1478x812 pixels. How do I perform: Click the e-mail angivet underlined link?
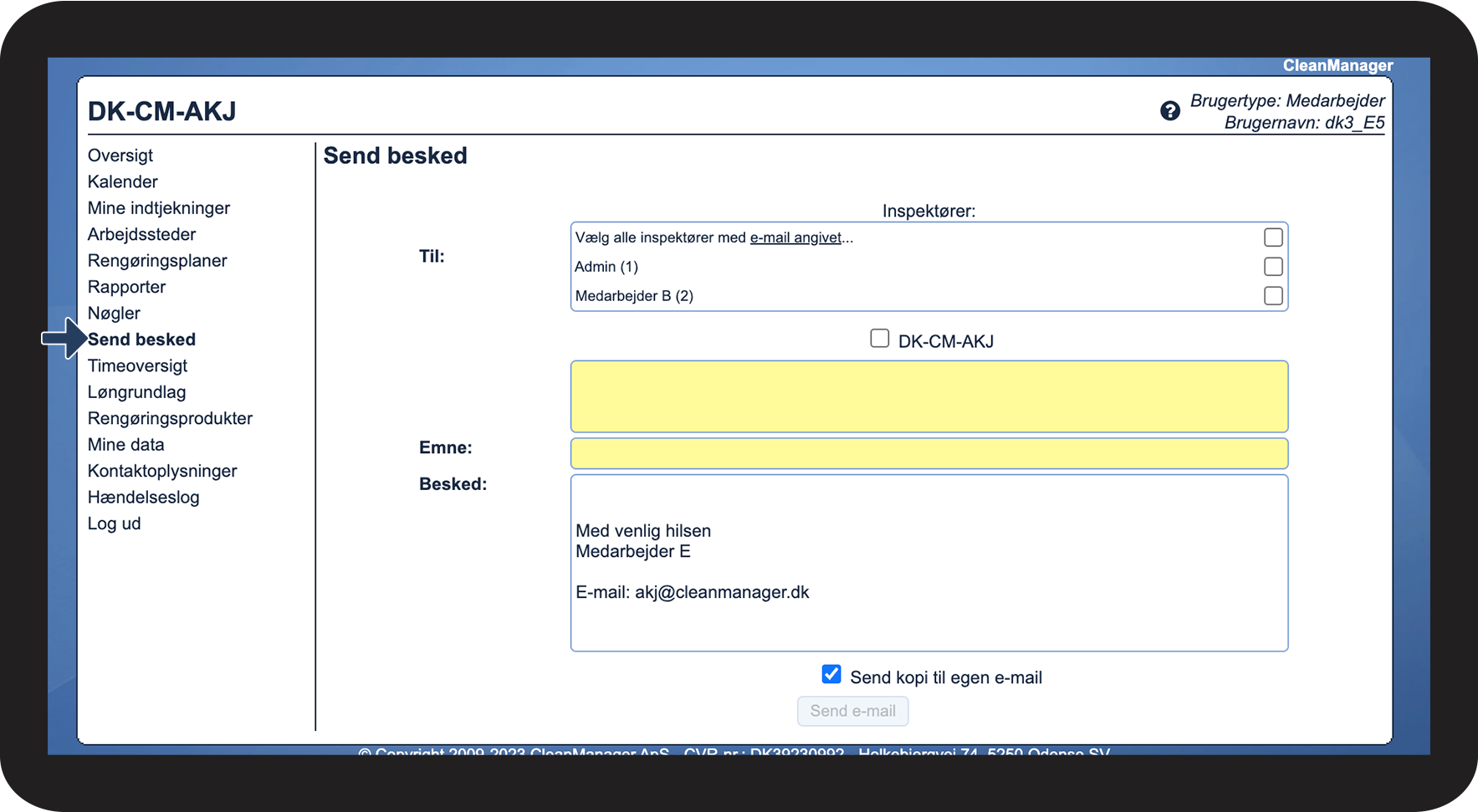point(795,237)
